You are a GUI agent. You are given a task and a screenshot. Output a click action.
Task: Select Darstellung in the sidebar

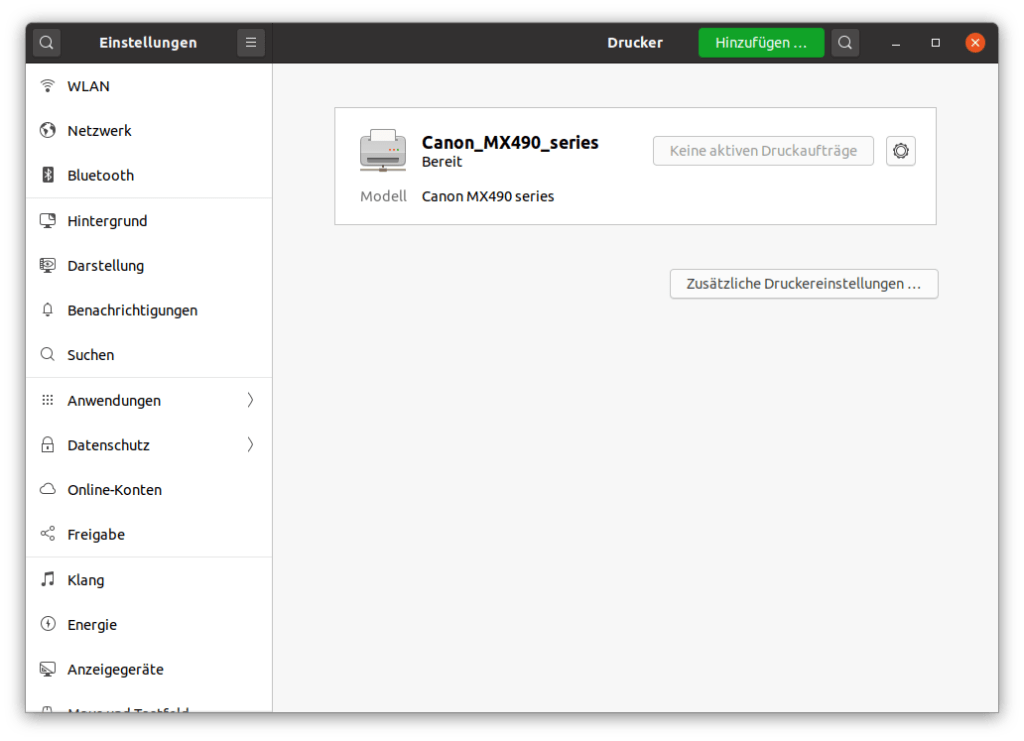coord(105,266)
